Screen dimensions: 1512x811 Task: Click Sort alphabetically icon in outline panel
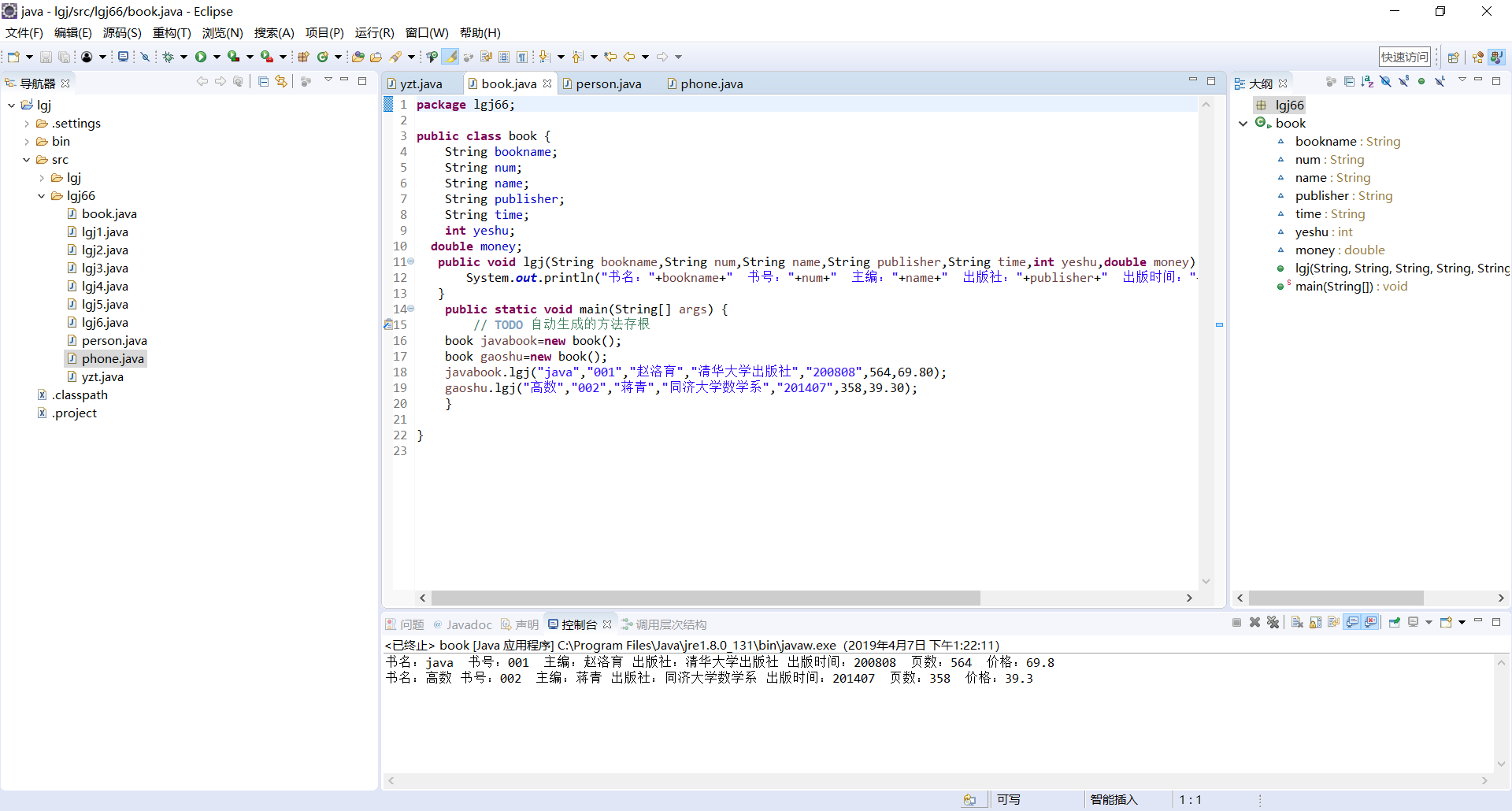(1367, 82)
